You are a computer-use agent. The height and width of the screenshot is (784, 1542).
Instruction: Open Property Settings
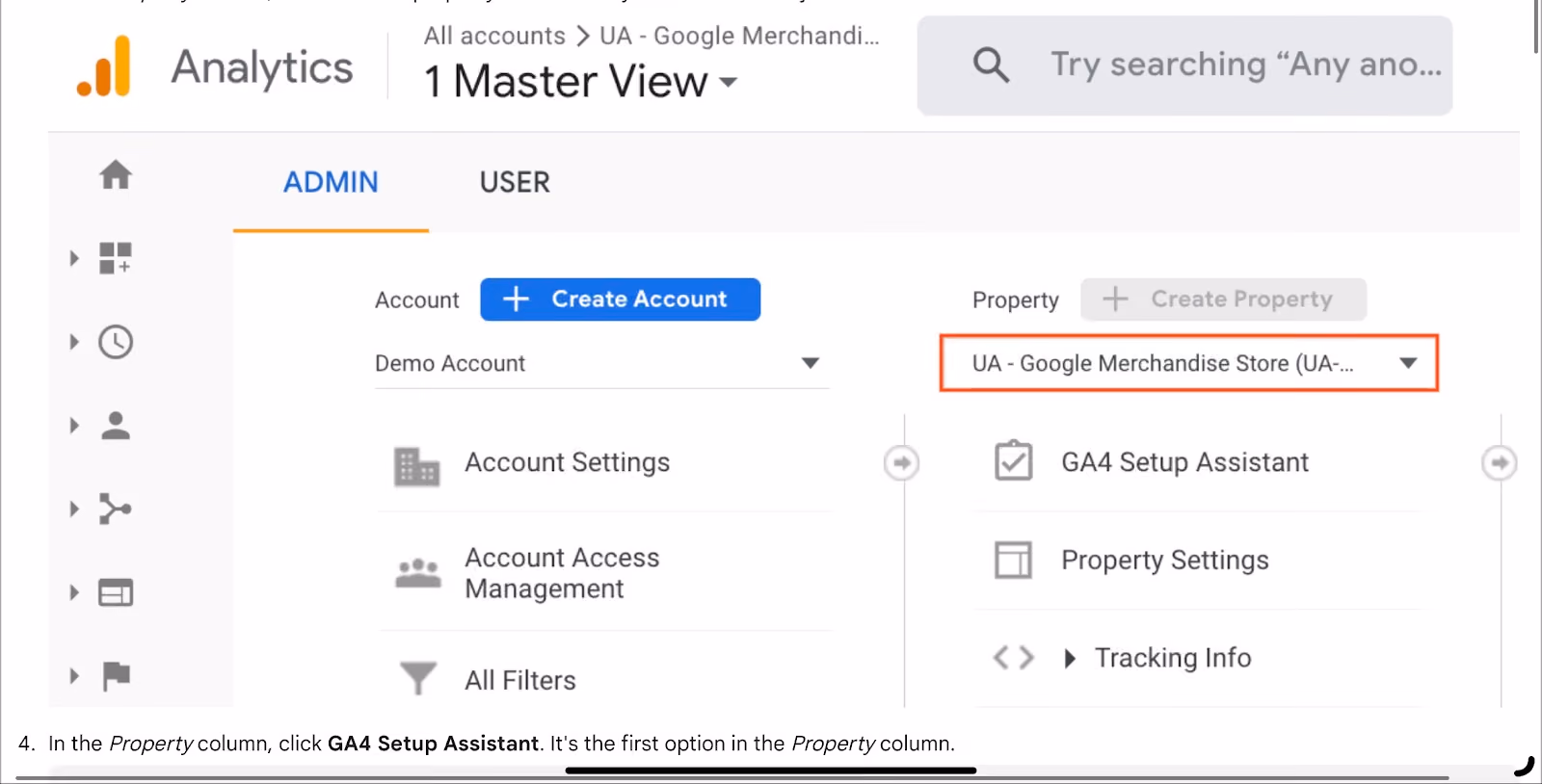point(1165,561)
